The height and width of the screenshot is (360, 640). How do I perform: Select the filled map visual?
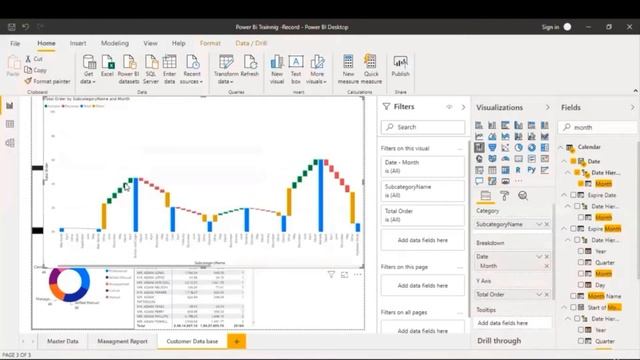coord(492,158)
